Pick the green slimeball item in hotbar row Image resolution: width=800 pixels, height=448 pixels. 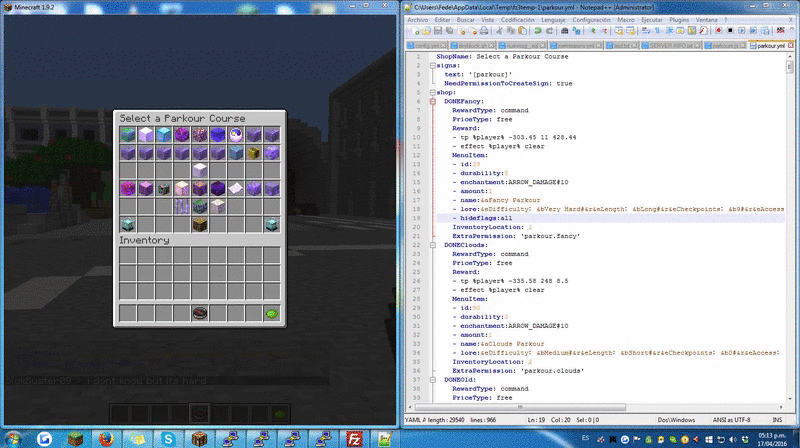click(x=271, y=313)
